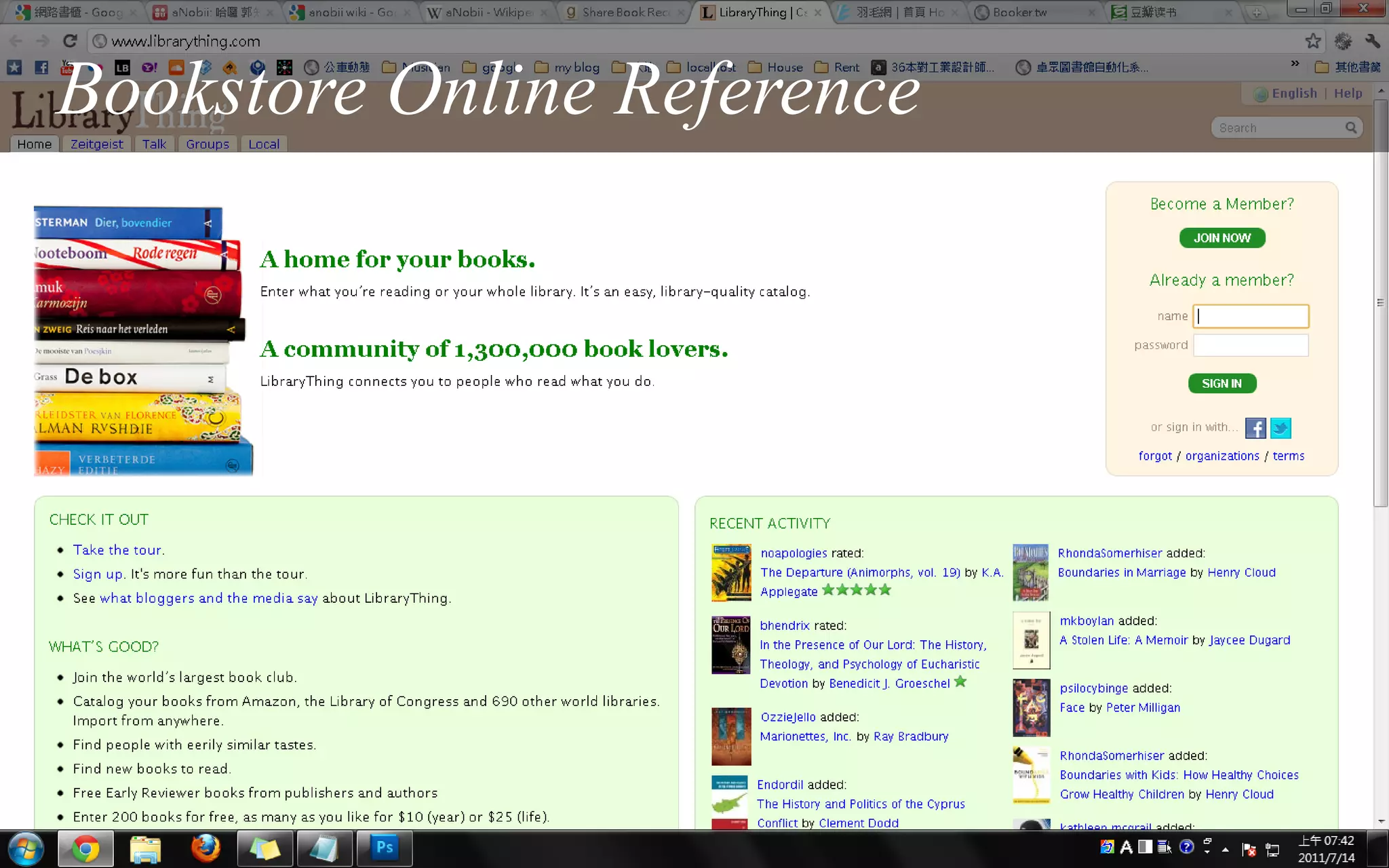Screen dimensions: 1389x868
Task: Click in the name input field
Action: coord(1251,316)
